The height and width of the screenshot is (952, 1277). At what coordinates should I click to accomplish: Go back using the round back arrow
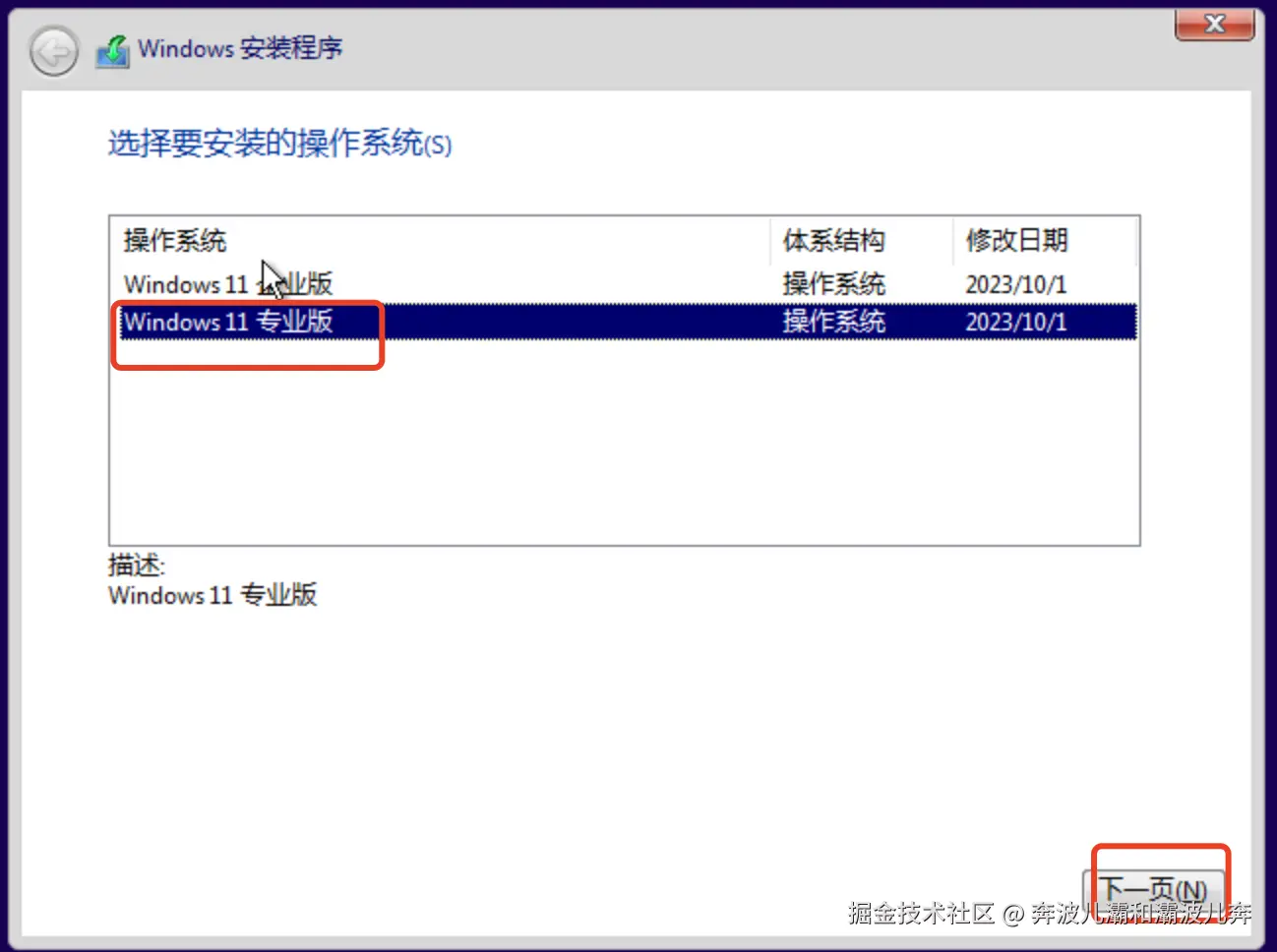(53, 50)
